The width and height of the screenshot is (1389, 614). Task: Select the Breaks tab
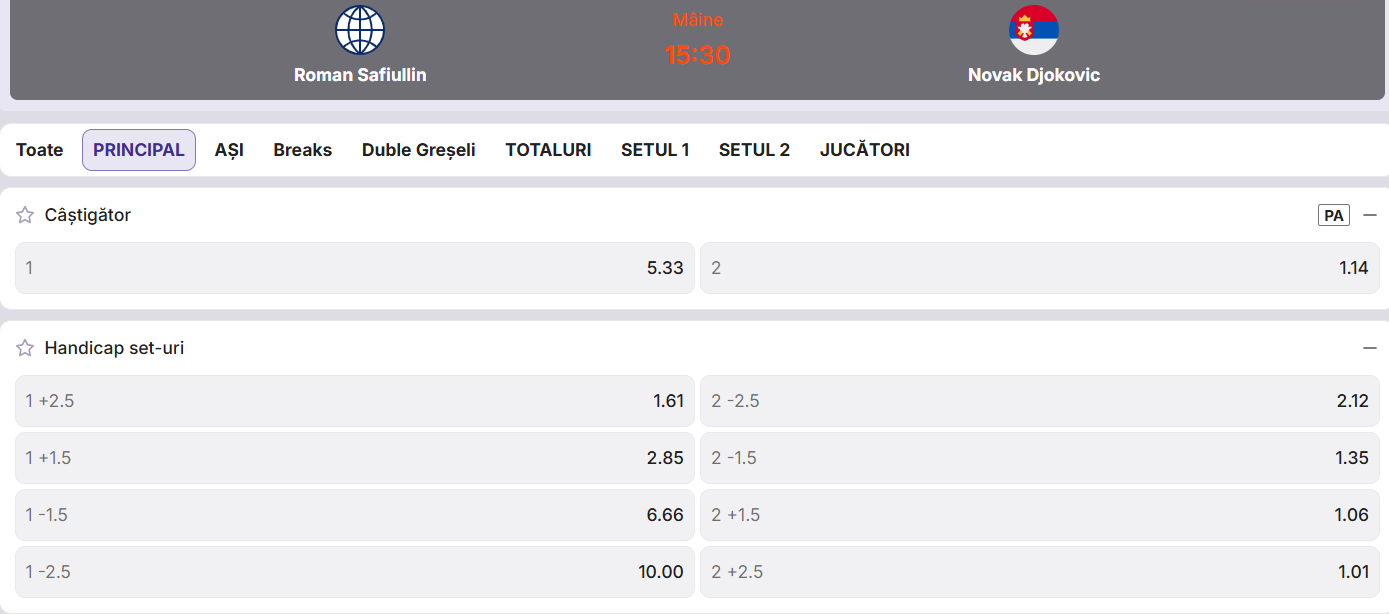303,150
